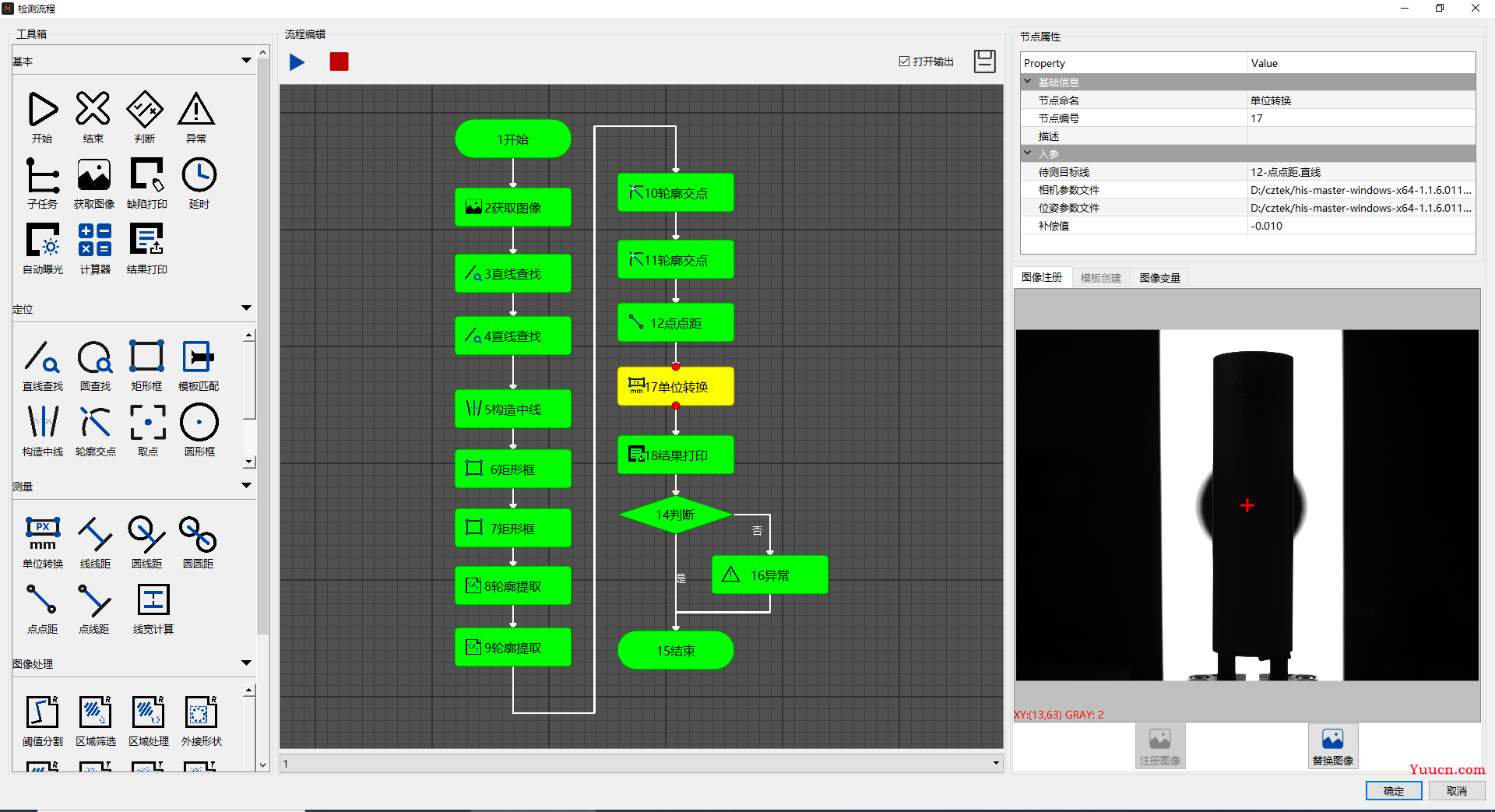The width and height of the screenshot is (1495, 812).
Task: Pick the 异常 exception warning tool
Action: [196, 109]
